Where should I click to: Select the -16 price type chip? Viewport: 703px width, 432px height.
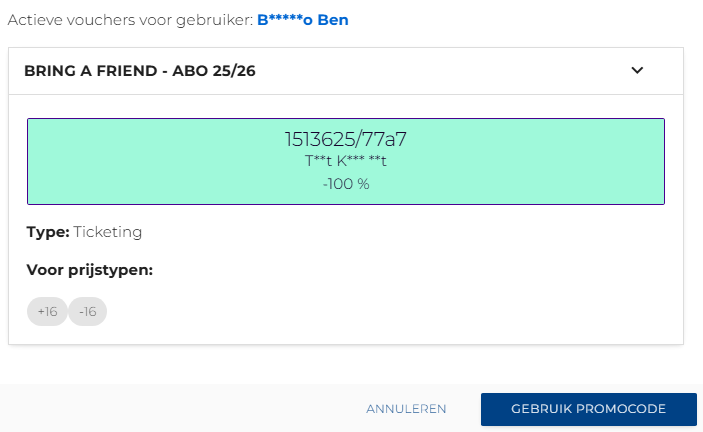[87, 311]
